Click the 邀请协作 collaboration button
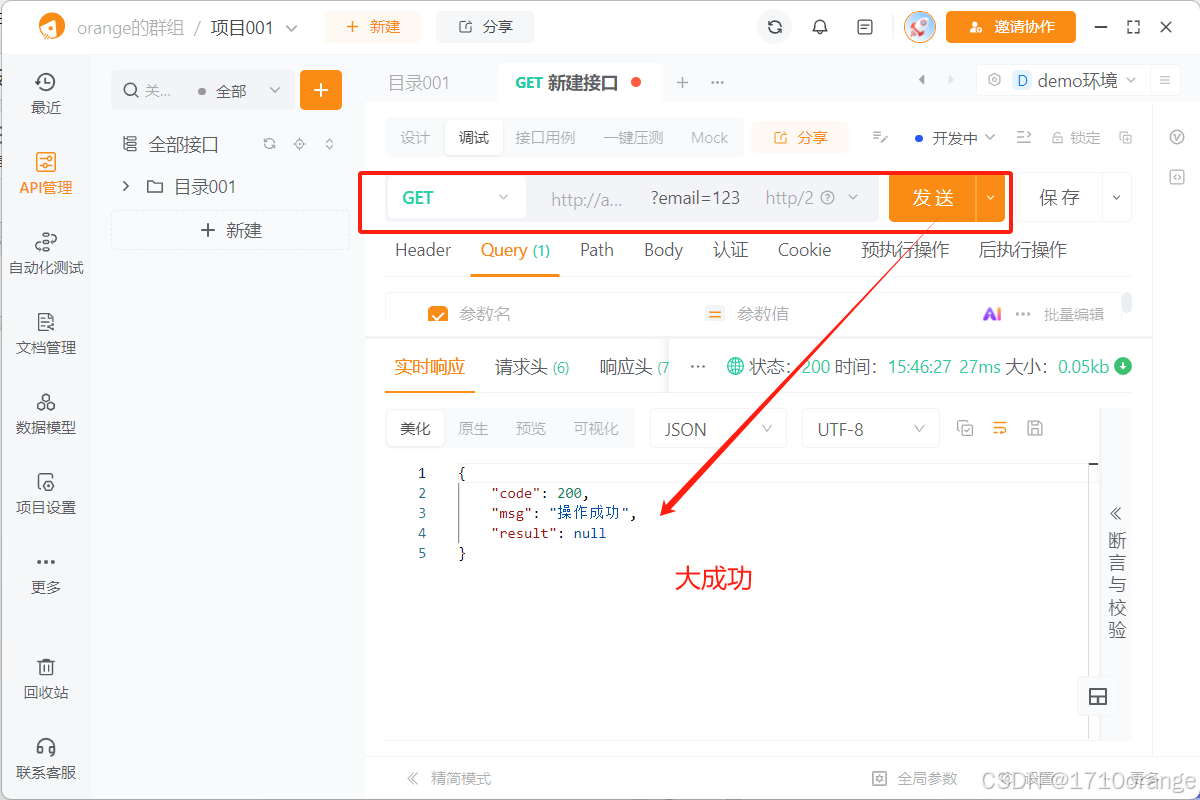 click(x=1011, y=27)
